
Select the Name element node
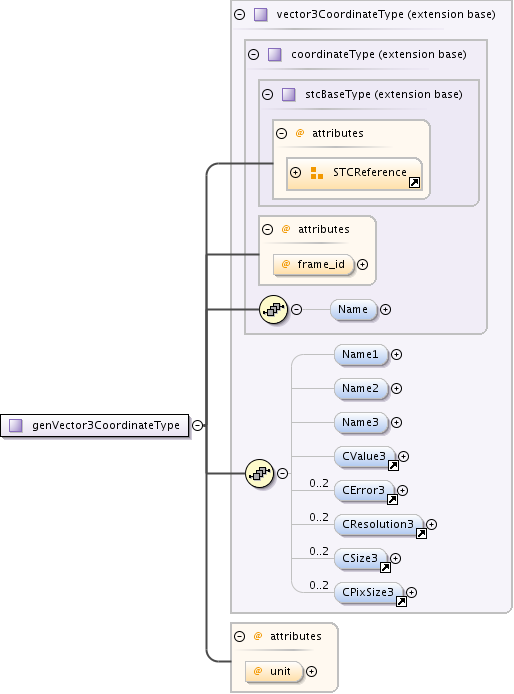pos(353,309)
